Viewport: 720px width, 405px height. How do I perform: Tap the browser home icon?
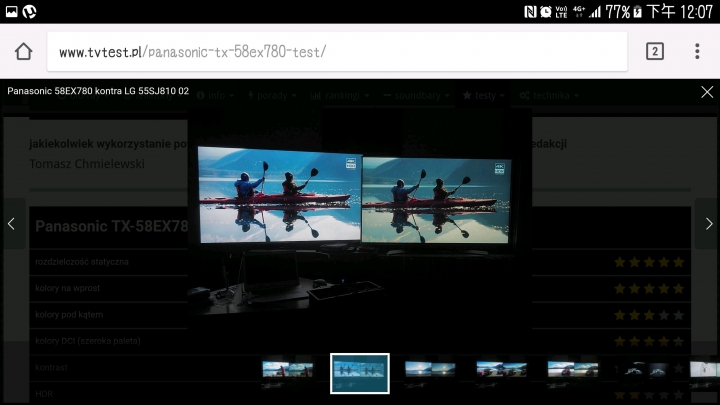pyautogui.click(x=23, y=51)
